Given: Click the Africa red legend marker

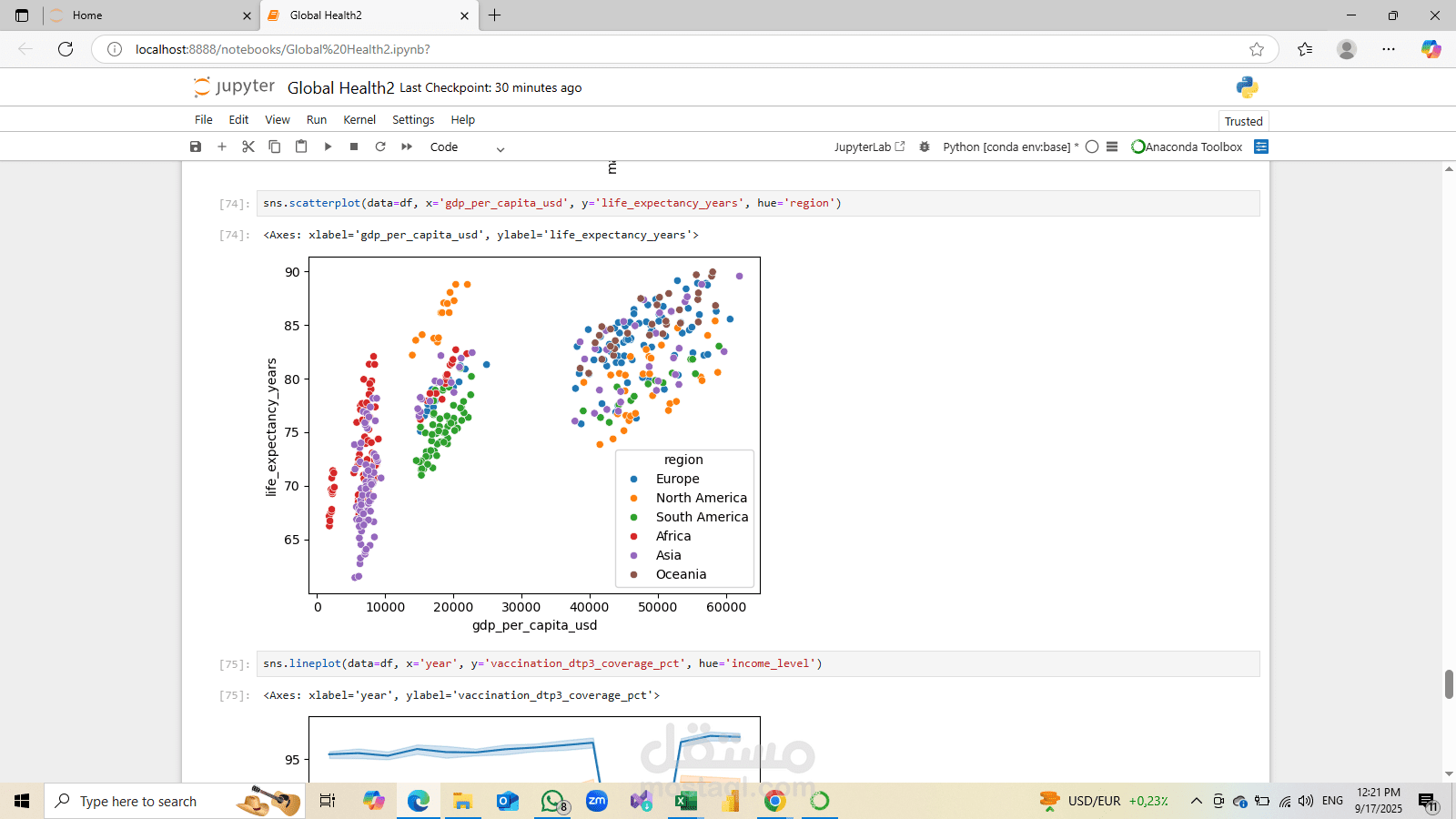Looking at the screenshot, I should tap(634, 536).
